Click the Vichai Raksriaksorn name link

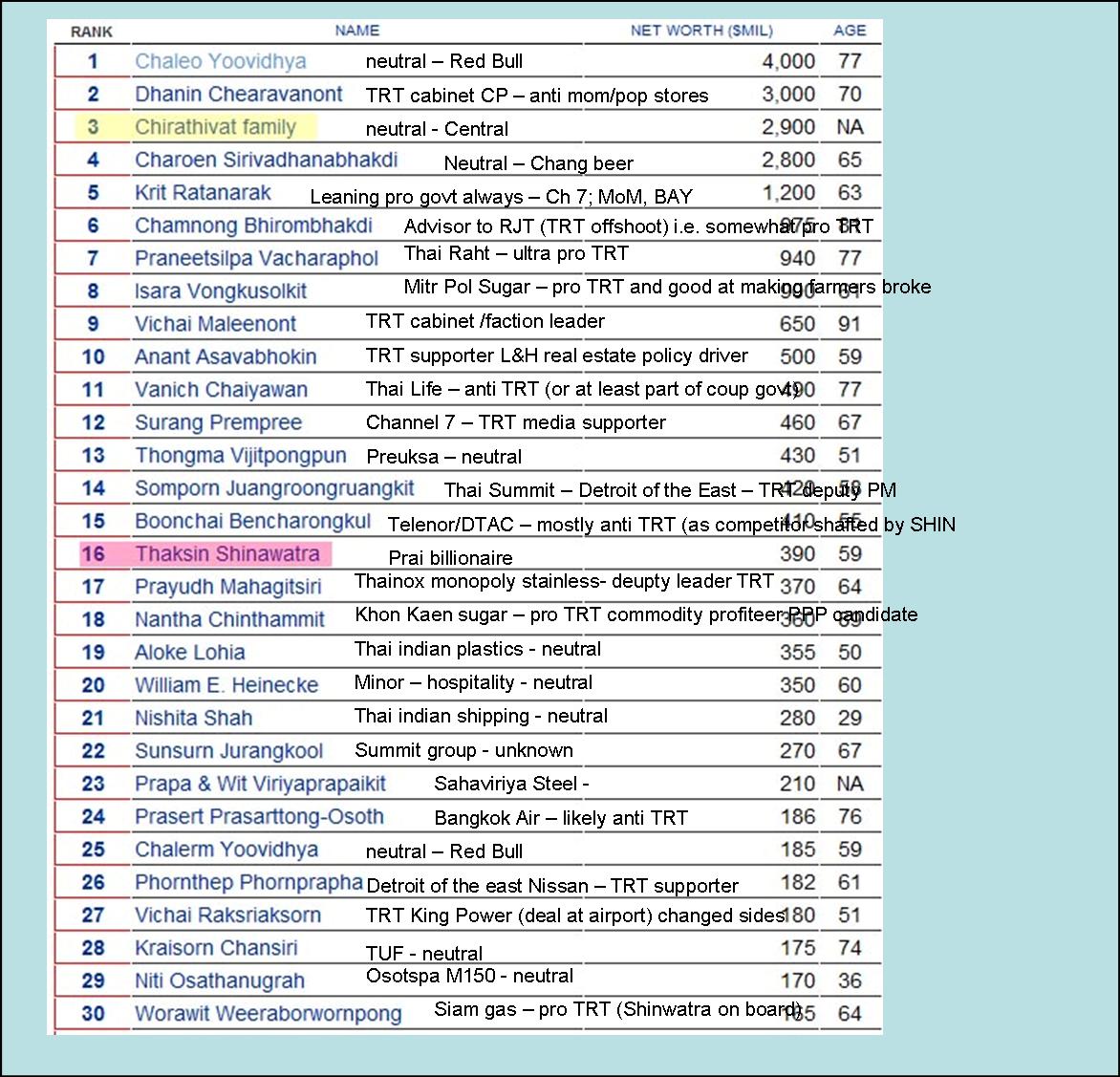pyautogui.click(x=227, y=915)
